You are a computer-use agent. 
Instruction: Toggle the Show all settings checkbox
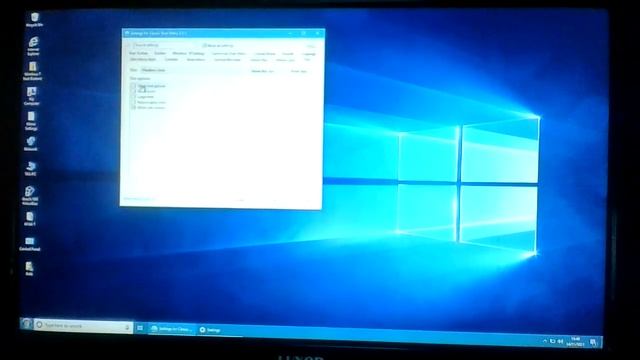click(218, 46)
